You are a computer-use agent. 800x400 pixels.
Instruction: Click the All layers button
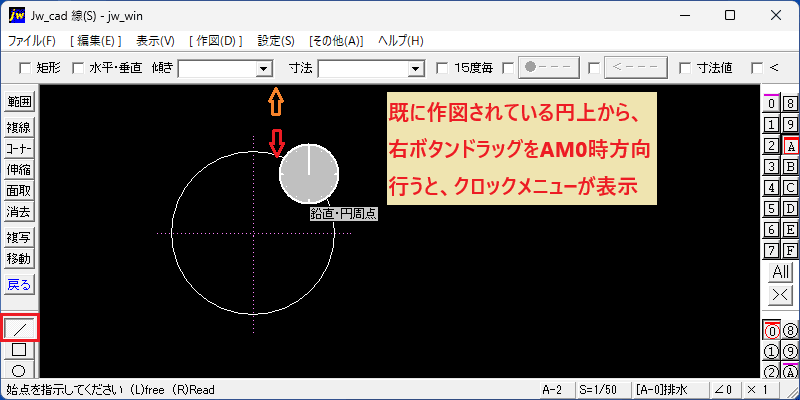[781, 272]
